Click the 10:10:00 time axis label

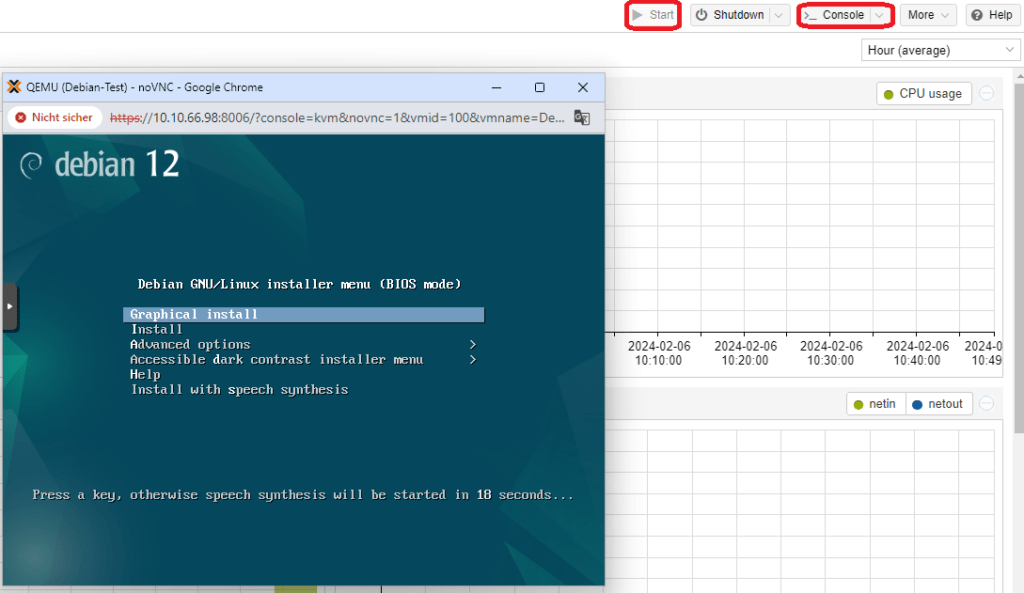click(658, 353)
